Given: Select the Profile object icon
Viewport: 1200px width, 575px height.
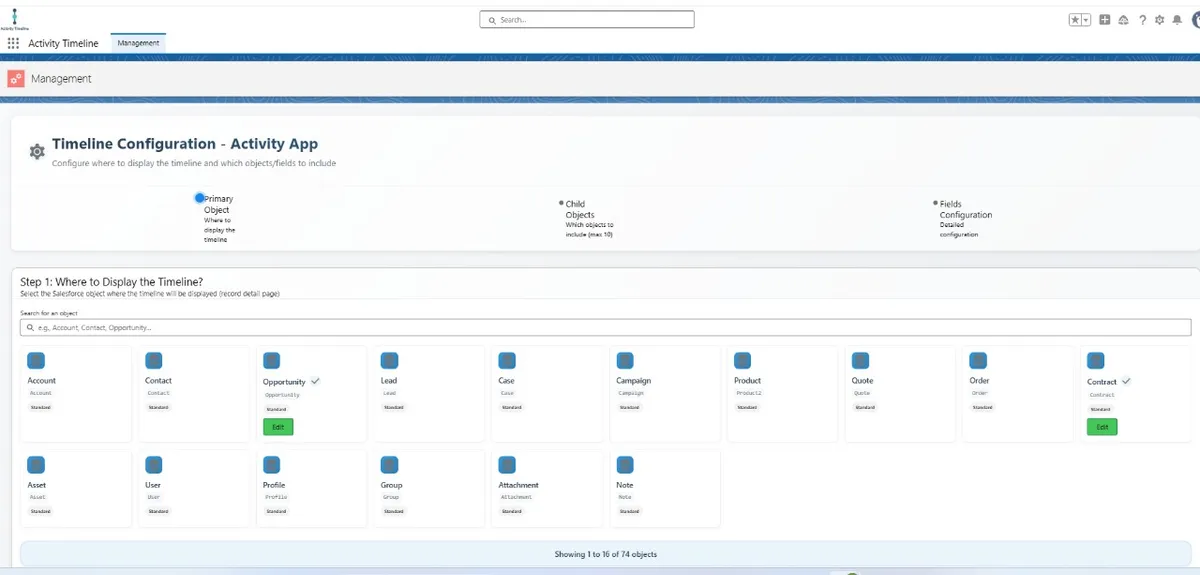Looking at the screenshot, I should pyautogui.click(x=272, y=464).
